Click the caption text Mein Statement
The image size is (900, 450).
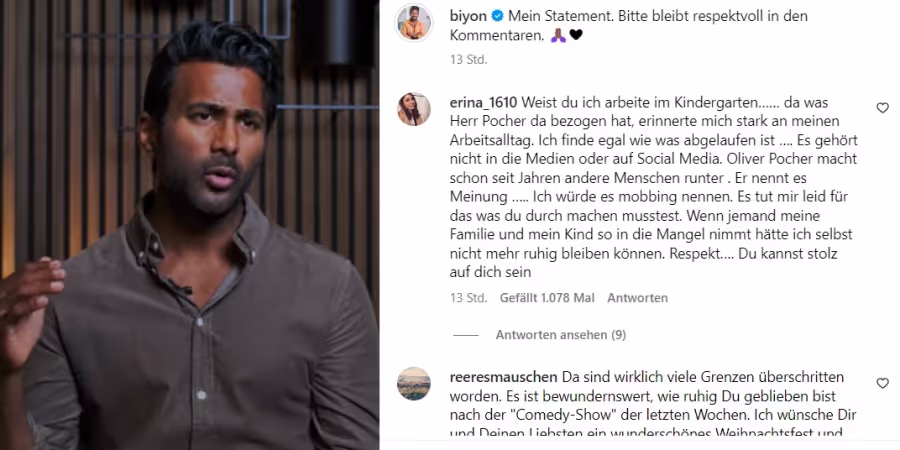coord(553,16)
